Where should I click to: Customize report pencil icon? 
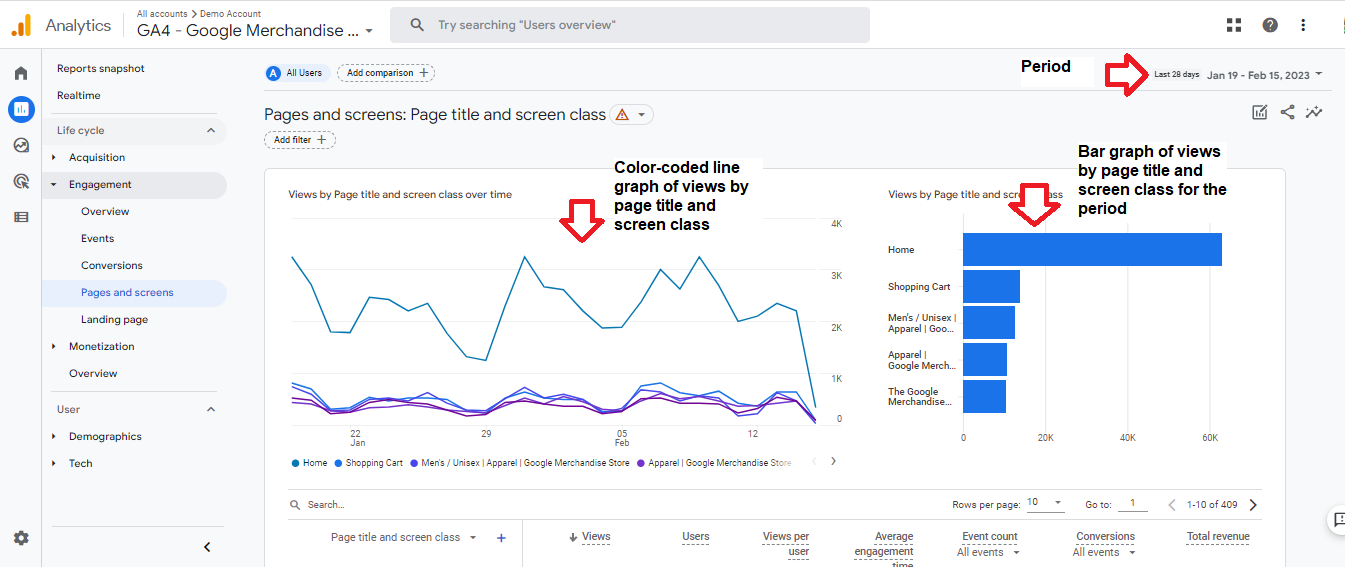1260,112
